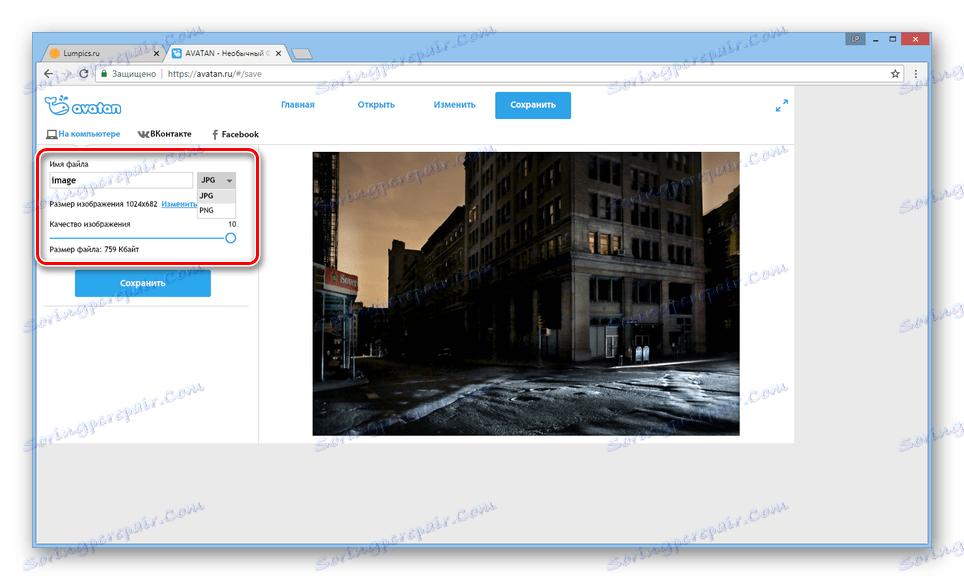Choose the Facebook save tab
The image size is (964, 580).
235,134
